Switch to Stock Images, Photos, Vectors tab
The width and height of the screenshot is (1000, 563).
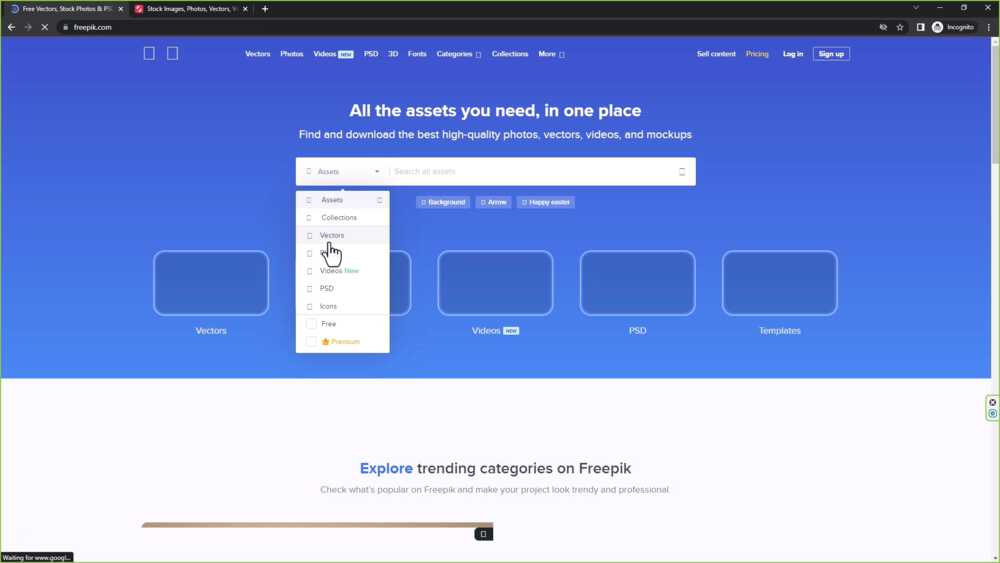point(191,9)
